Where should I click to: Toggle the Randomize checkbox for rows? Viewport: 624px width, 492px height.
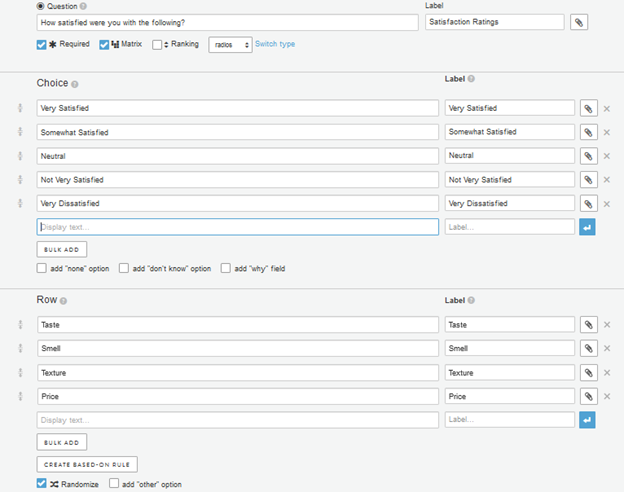point(41,483)
